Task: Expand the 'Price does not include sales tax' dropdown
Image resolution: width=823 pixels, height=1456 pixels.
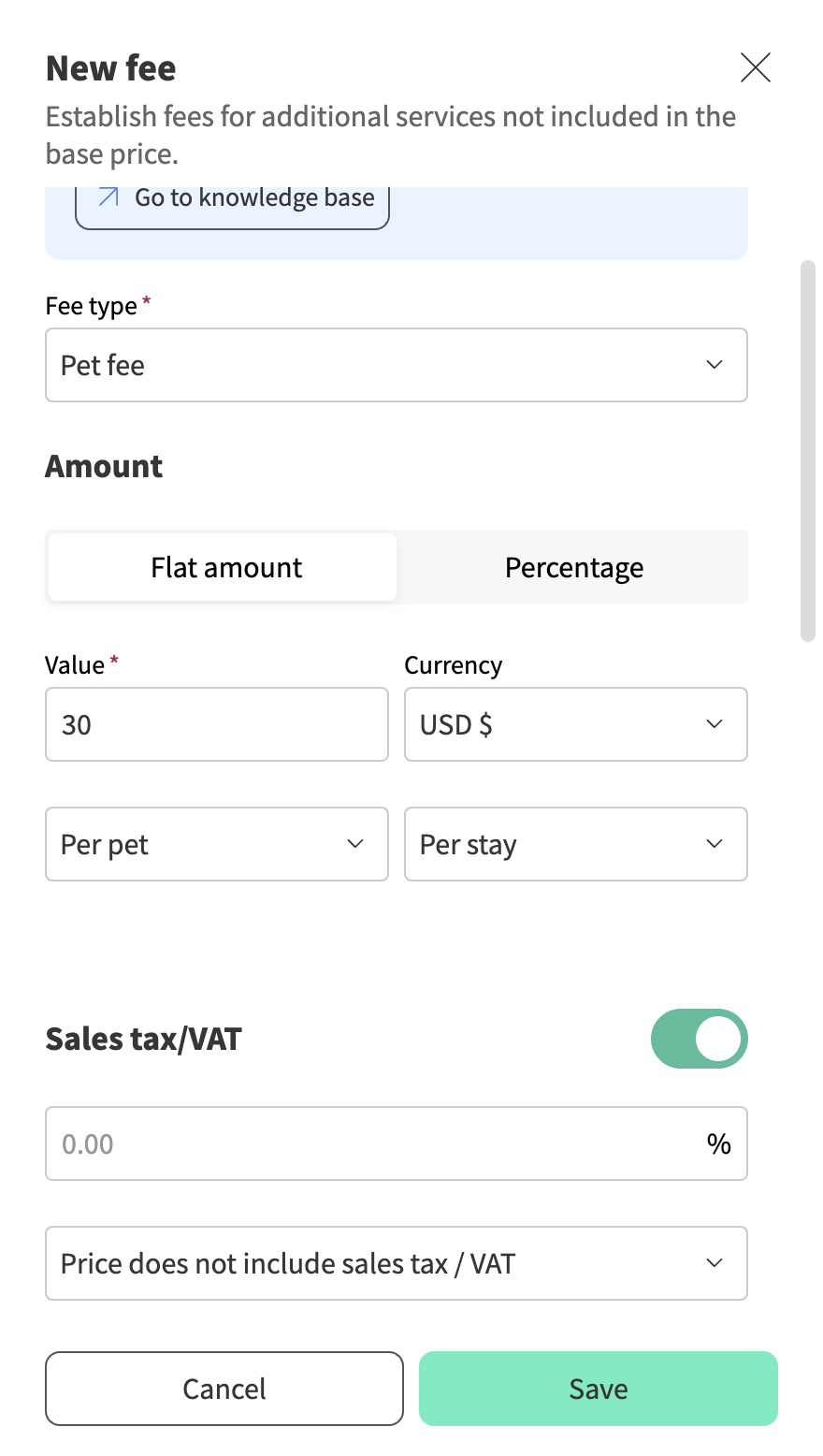Action: click(x=396, y=1262)
